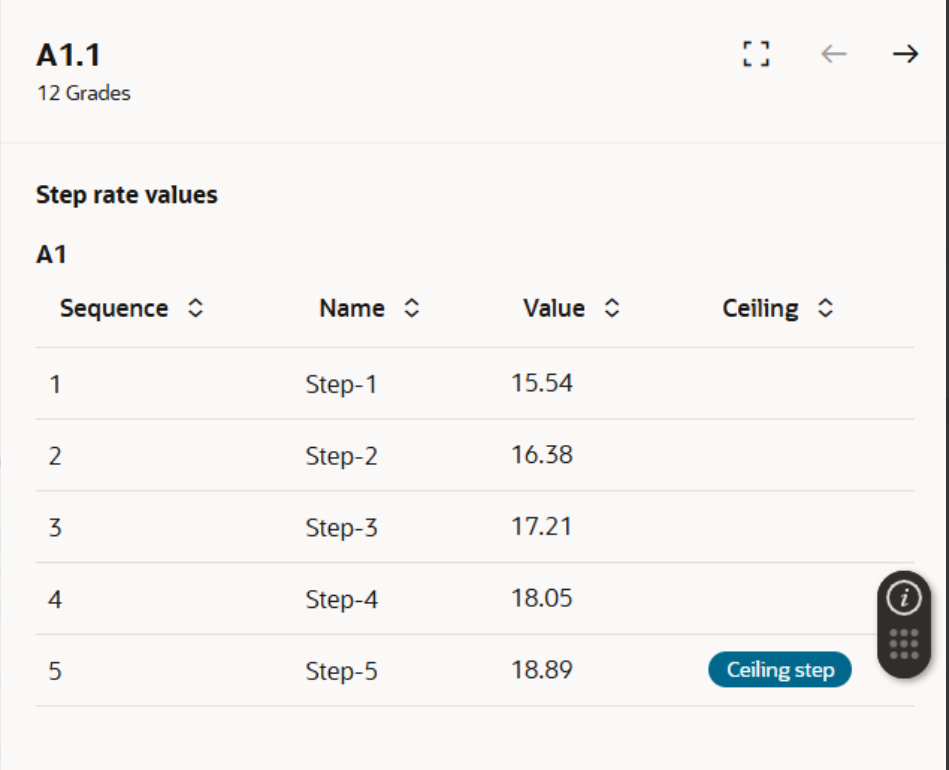949x770 pixels.
Task: Select the Step-2 name cell
Action: tap(341, 455)
